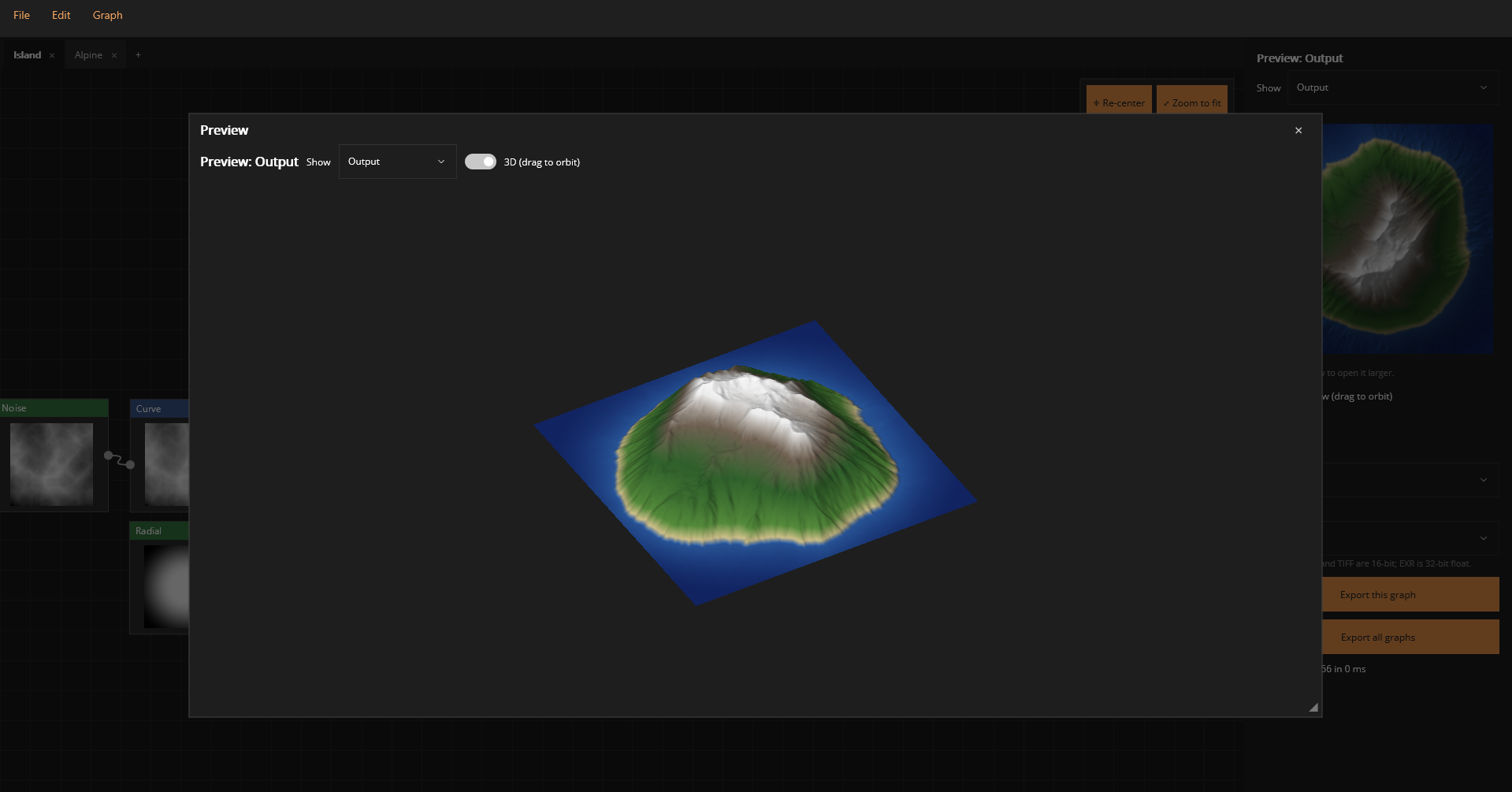Click the island thumbnail in side panel
Screen dimensions: 1512x792
[1408, 239]
